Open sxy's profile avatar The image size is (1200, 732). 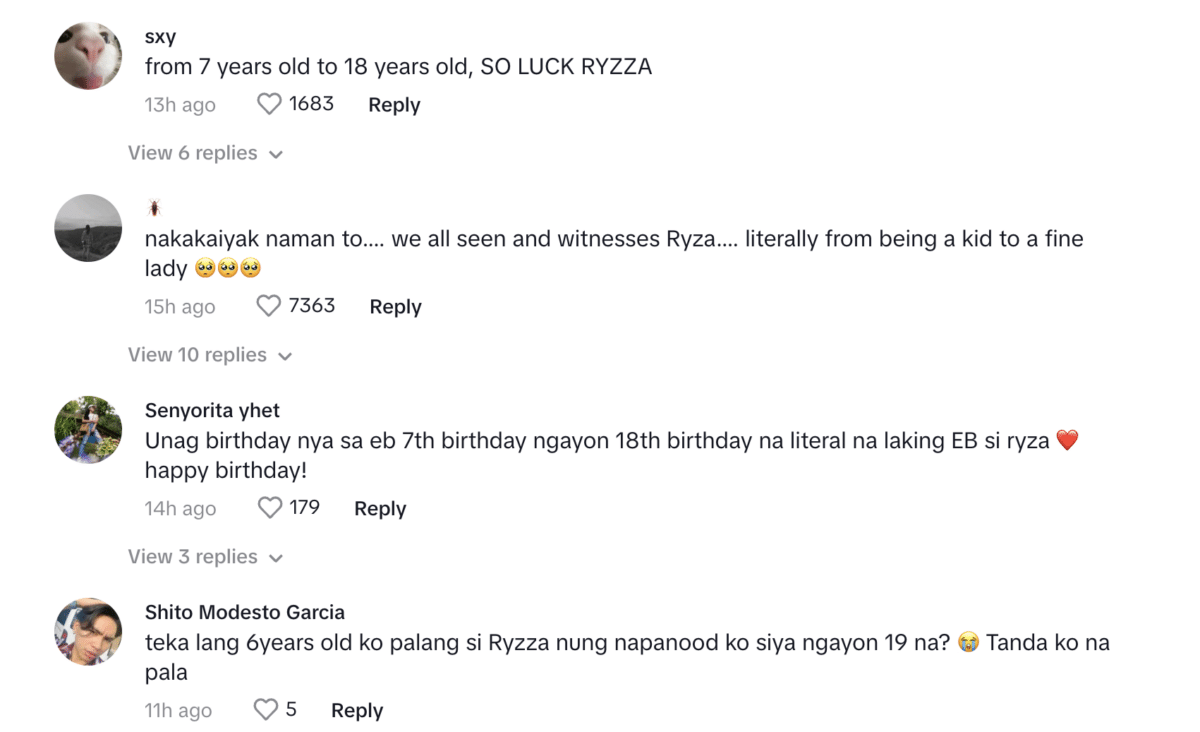(88, 55)
